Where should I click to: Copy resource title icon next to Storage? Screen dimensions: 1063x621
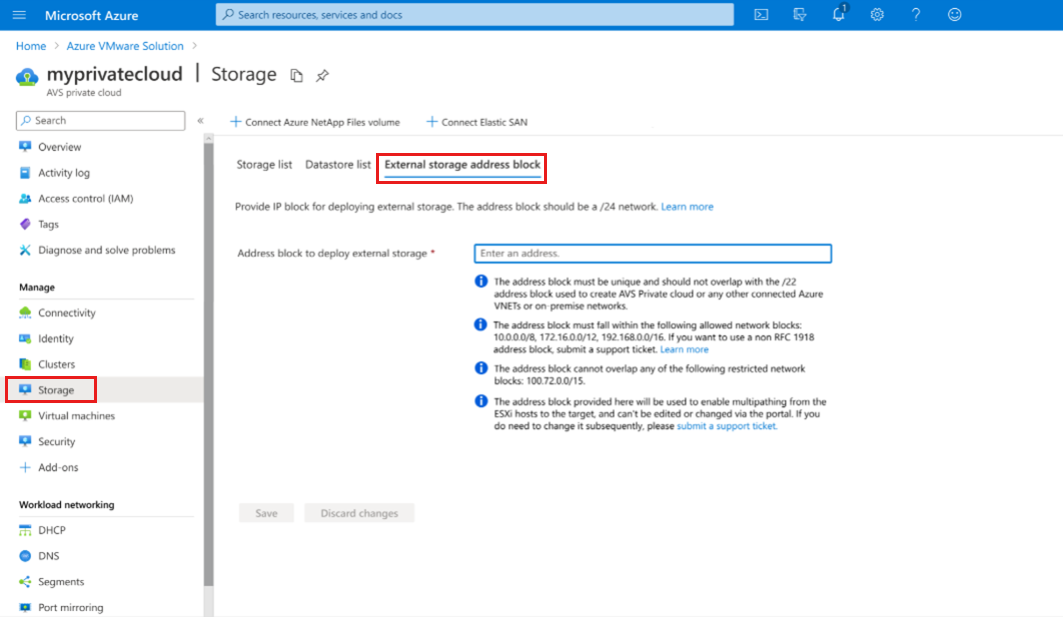[296, 75]
